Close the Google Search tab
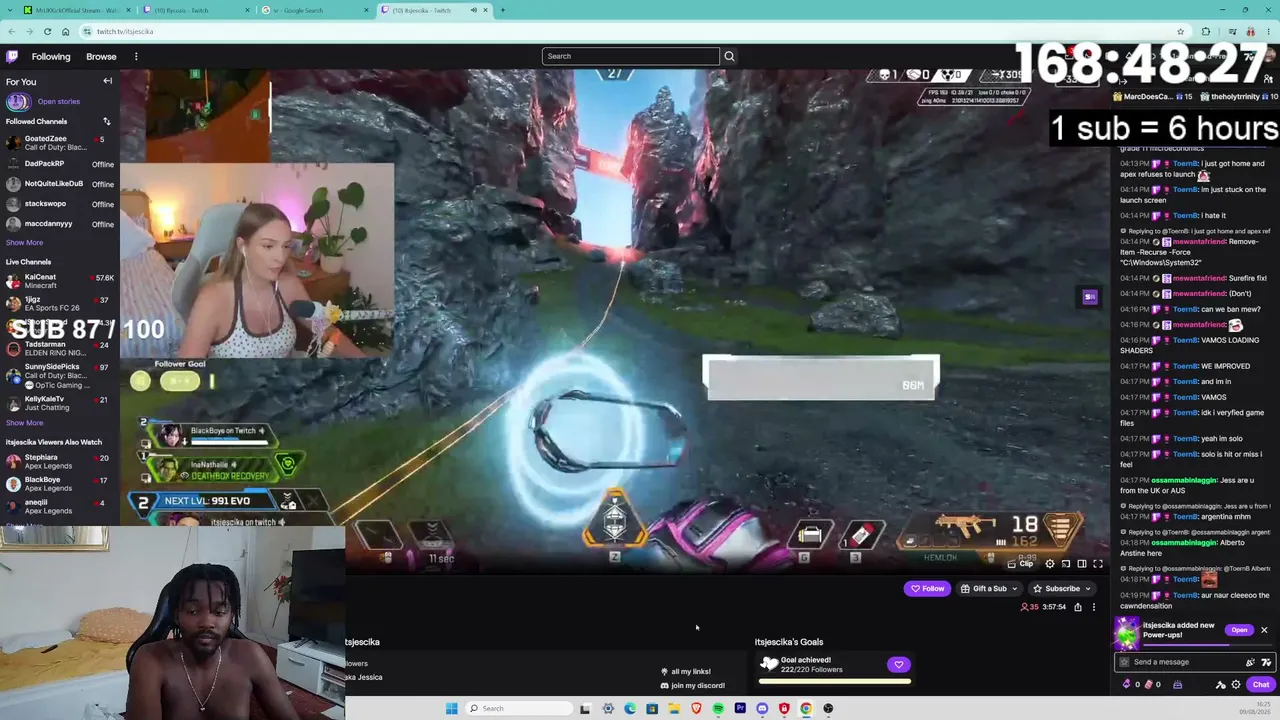This screenshot has width=1280, height=720. click(x=365, y=10)
